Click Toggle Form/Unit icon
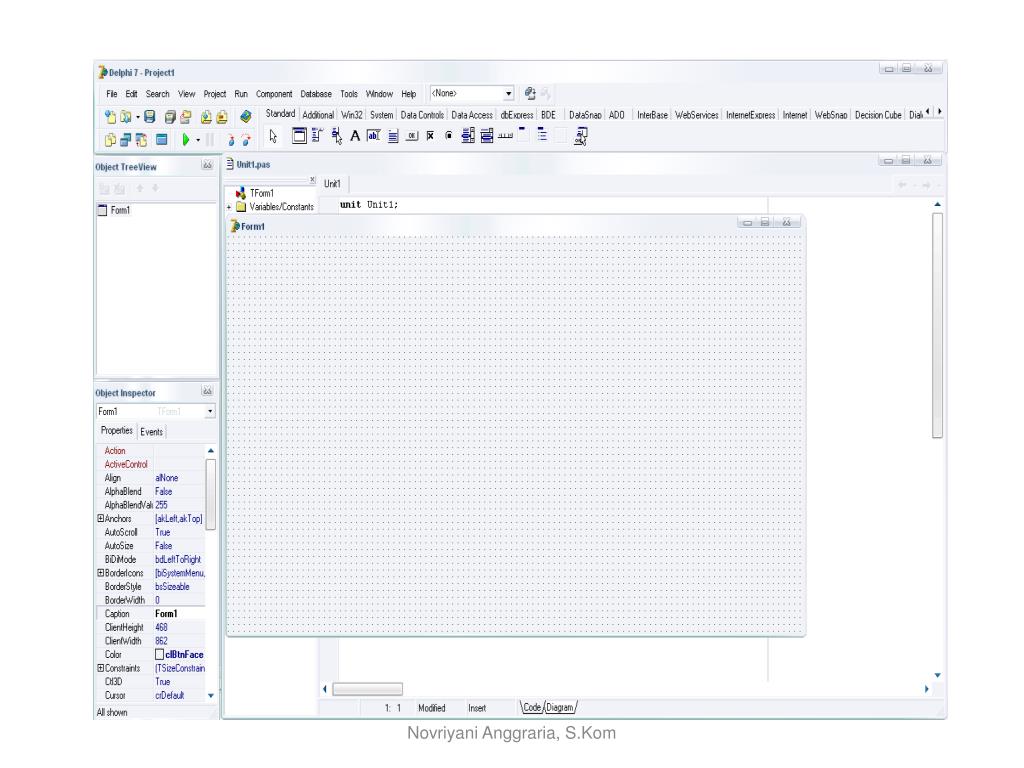 click(141, 139)
